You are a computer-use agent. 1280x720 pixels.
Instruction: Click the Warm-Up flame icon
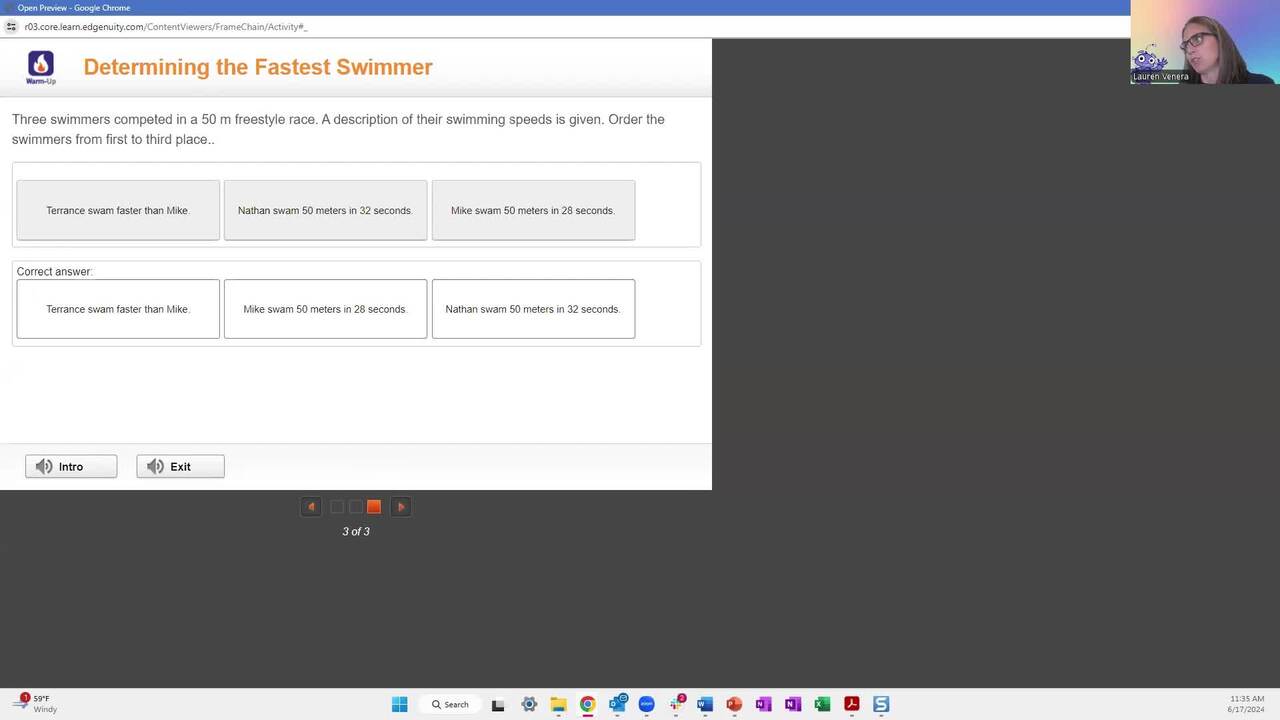coord(41,67)
